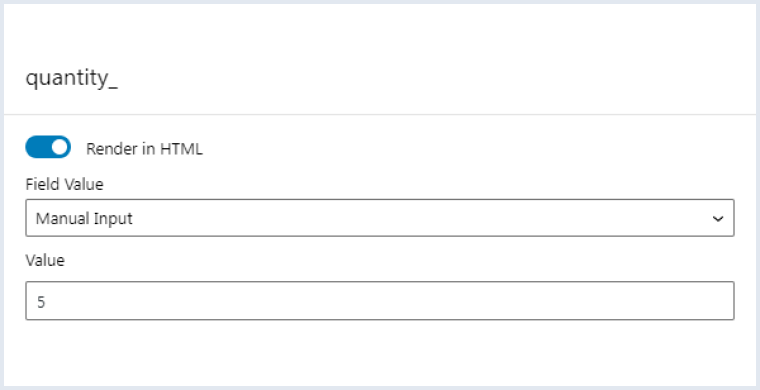Click the "Field Value" label

(64, 185)
